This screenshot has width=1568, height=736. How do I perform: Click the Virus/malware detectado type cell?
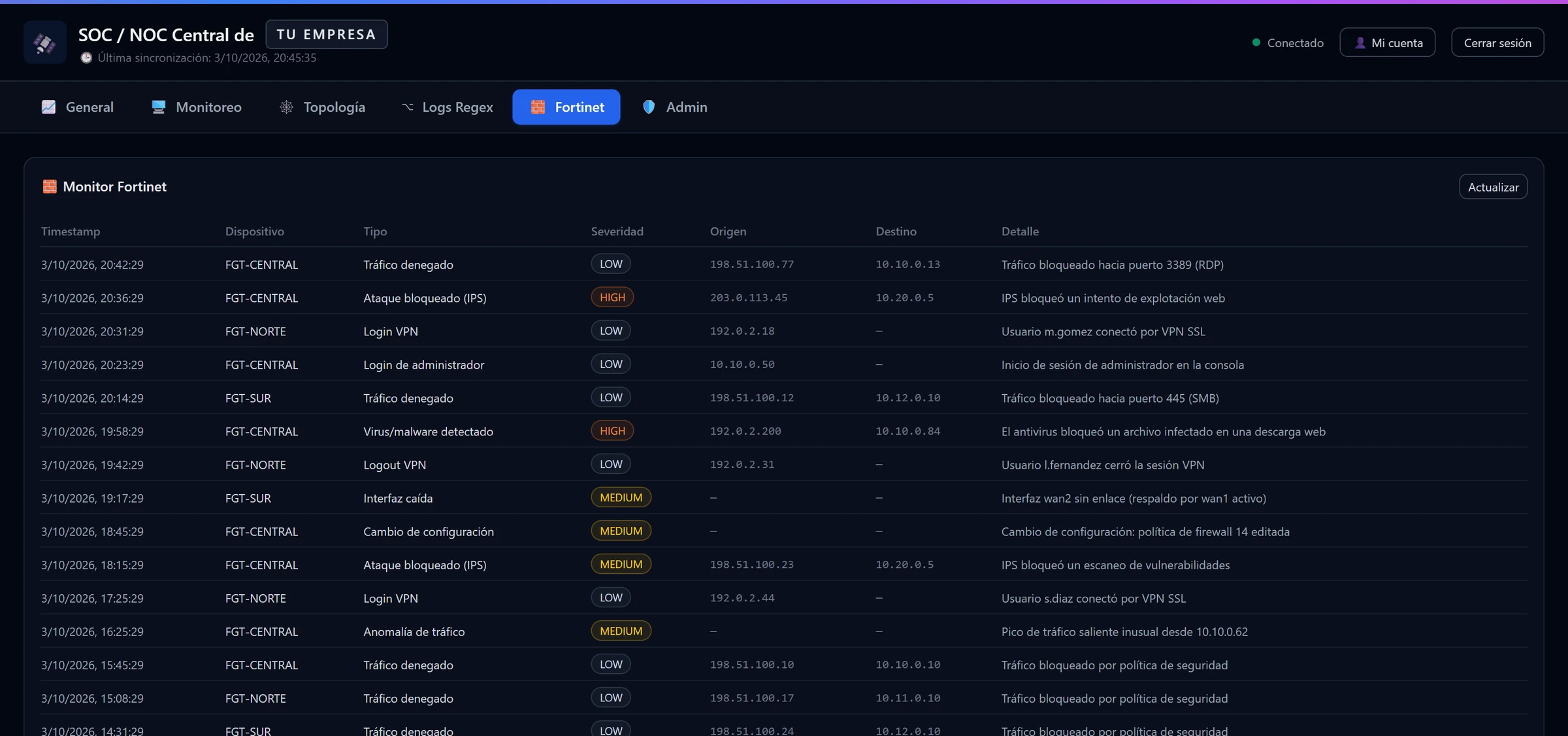pyautogui.click(x=429, y=431)
